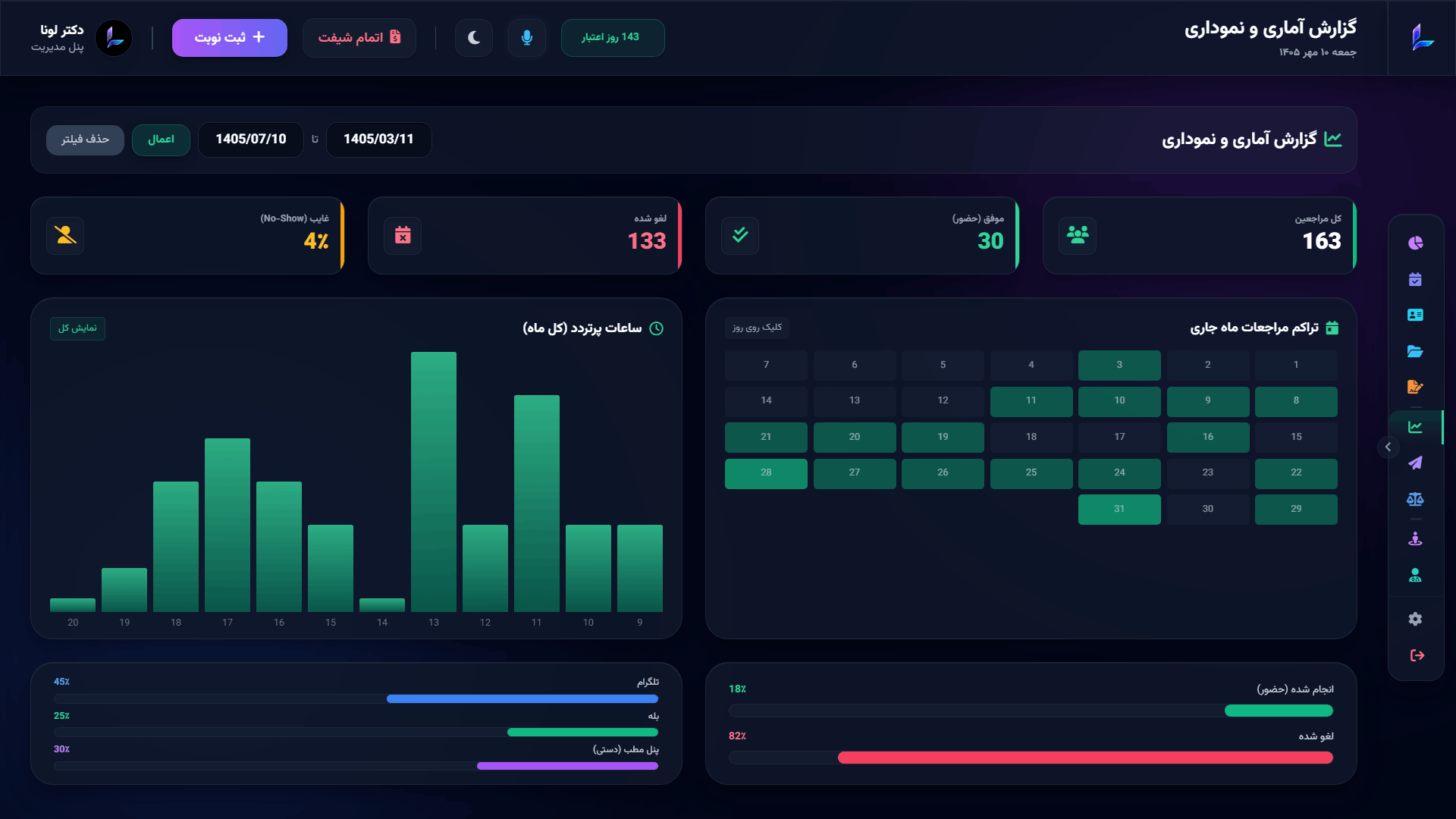The image size is (1456, 819).
Task: Select the line chart reports sidebar icon
Action: tap(1415, 427)
